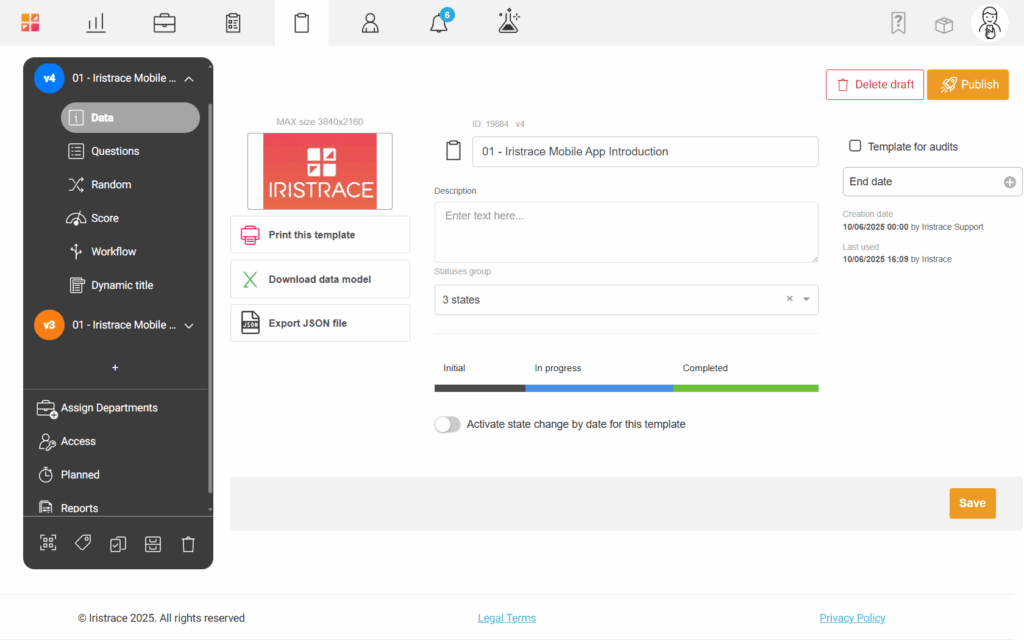
Task: Open the Questions section
Action: (x=115, y=151)
